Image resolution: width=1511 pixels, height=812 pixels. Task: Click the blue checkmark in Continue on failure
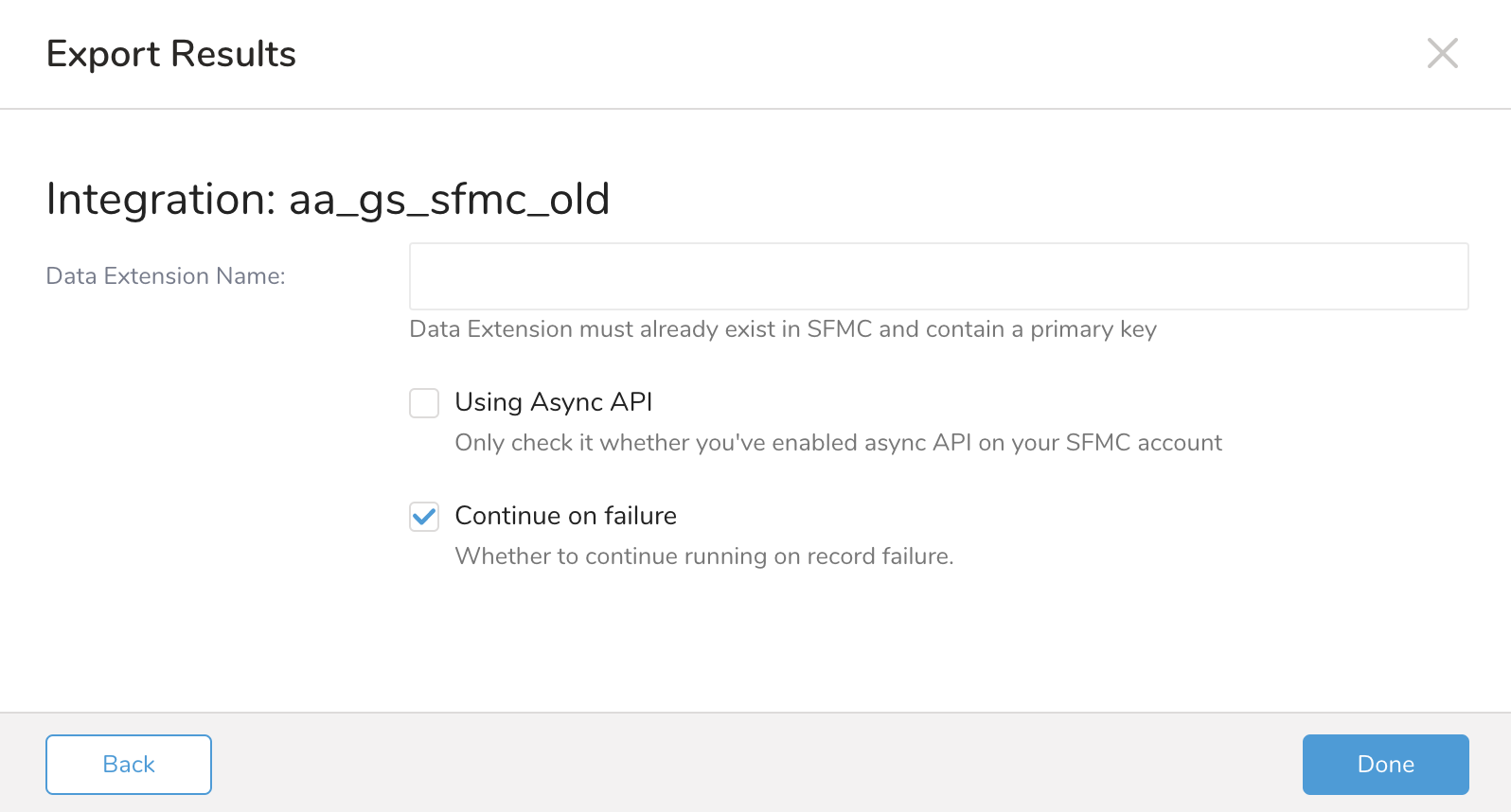coord(424,517)
